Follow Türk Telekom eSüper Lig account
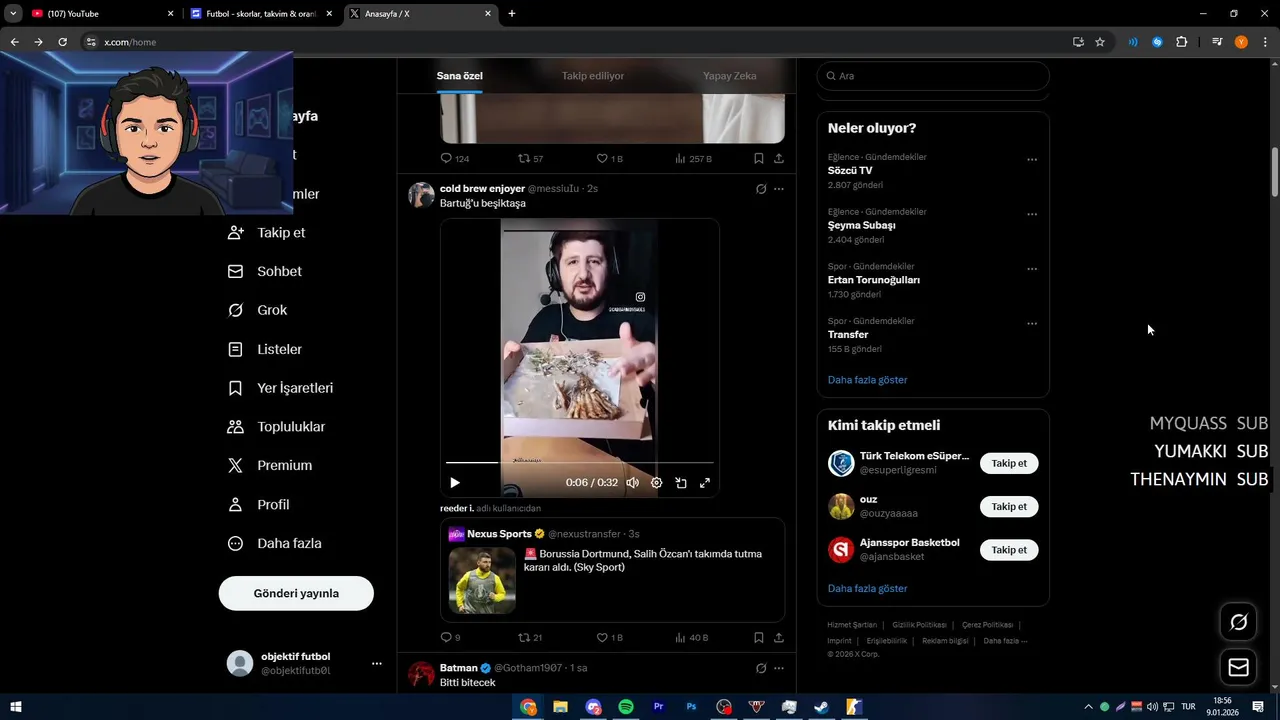The image size is (1280, 720). click(1009, 463)
